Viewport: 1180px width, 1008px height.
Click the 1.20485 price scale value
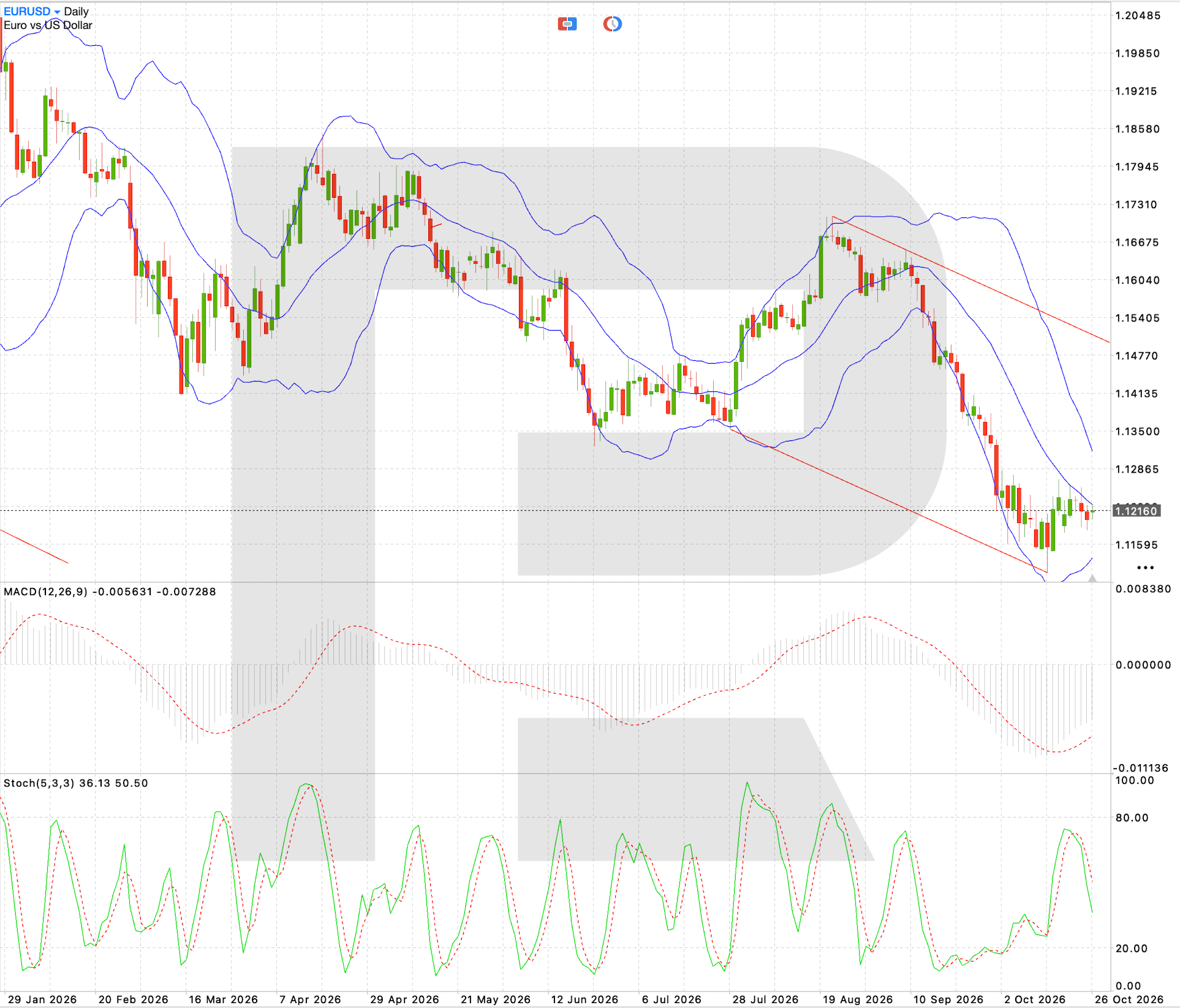click(1138, 15)
